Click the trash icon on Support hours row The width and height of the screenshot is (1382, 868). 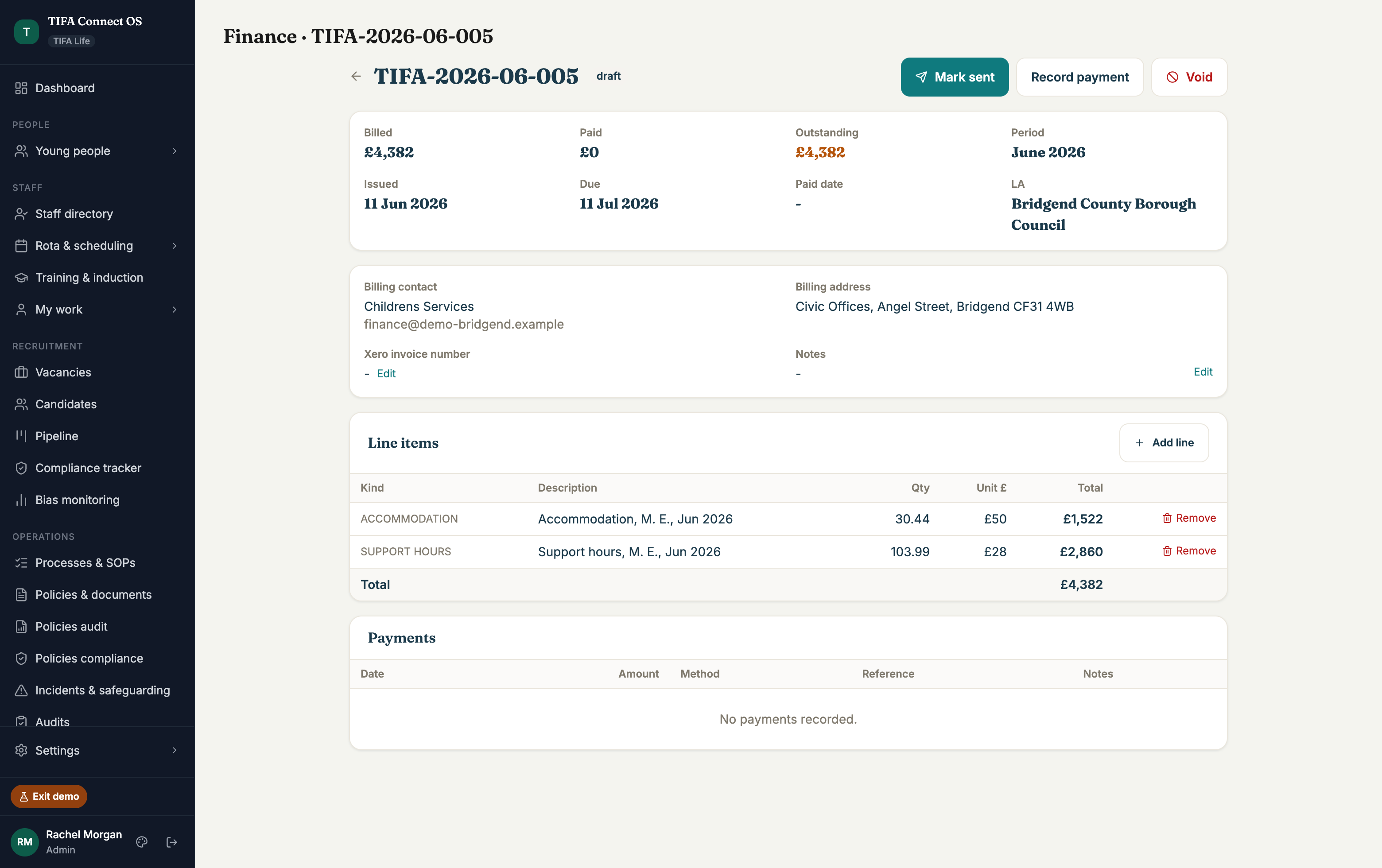[1167, 551]
